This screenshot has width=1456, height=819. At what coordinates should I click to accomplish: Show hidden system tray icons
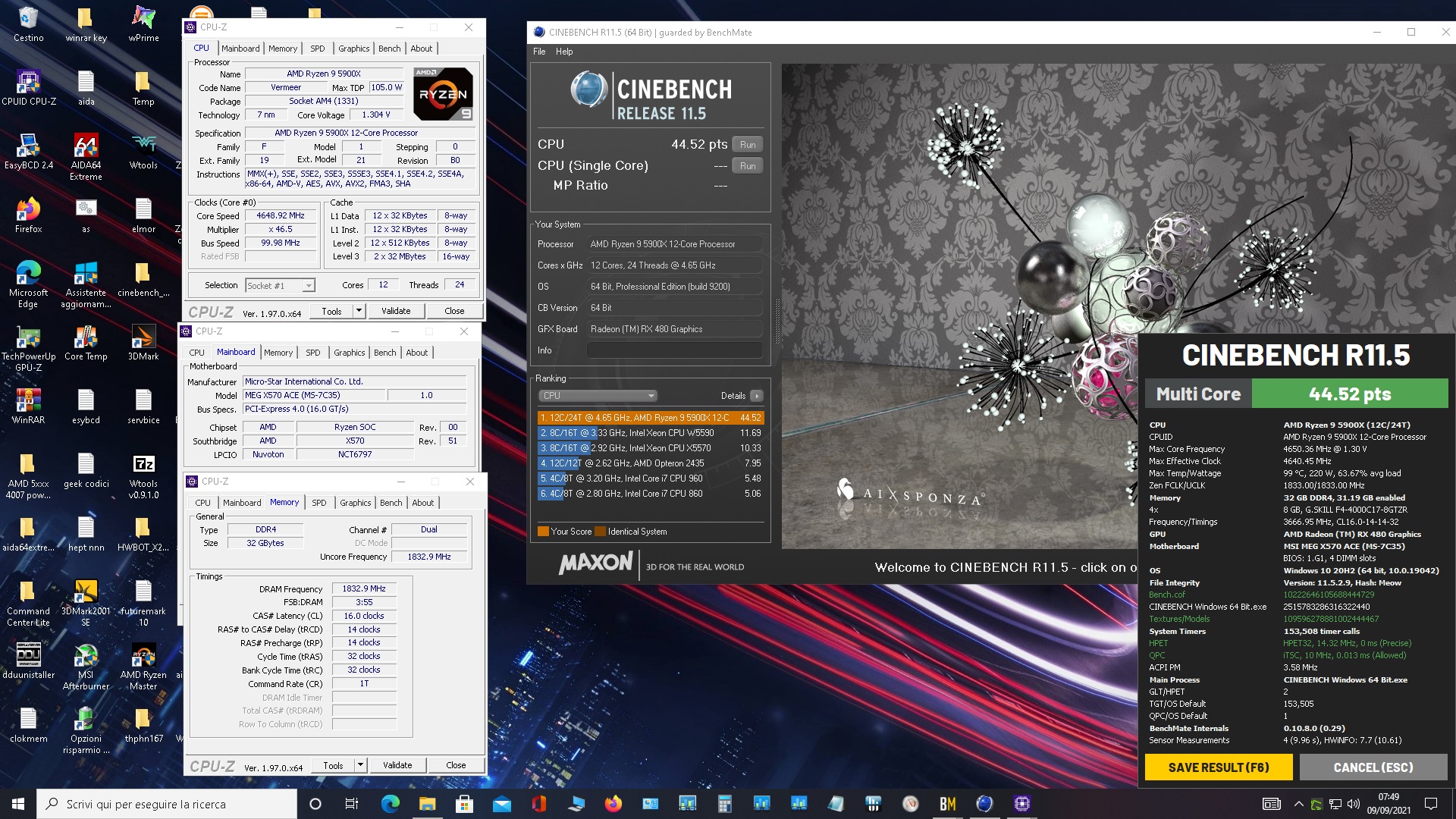[x=1298, y=804]
